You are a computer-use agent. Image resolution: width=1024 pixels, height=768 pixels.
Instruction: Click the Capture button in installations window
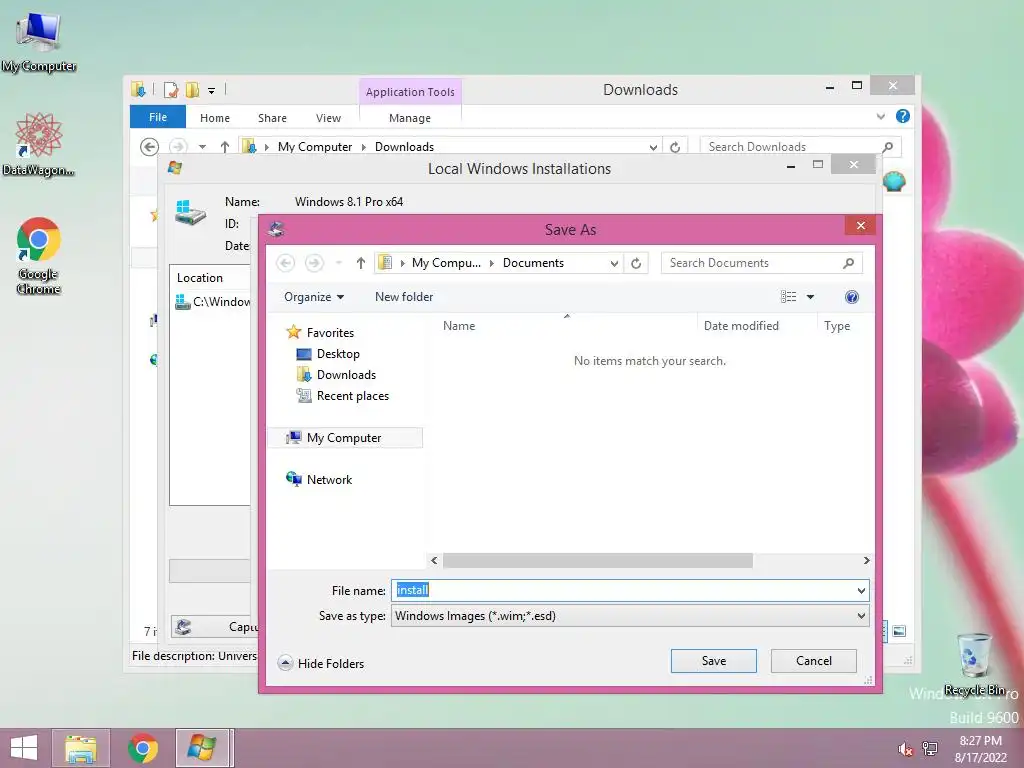(x=216, y=627)
